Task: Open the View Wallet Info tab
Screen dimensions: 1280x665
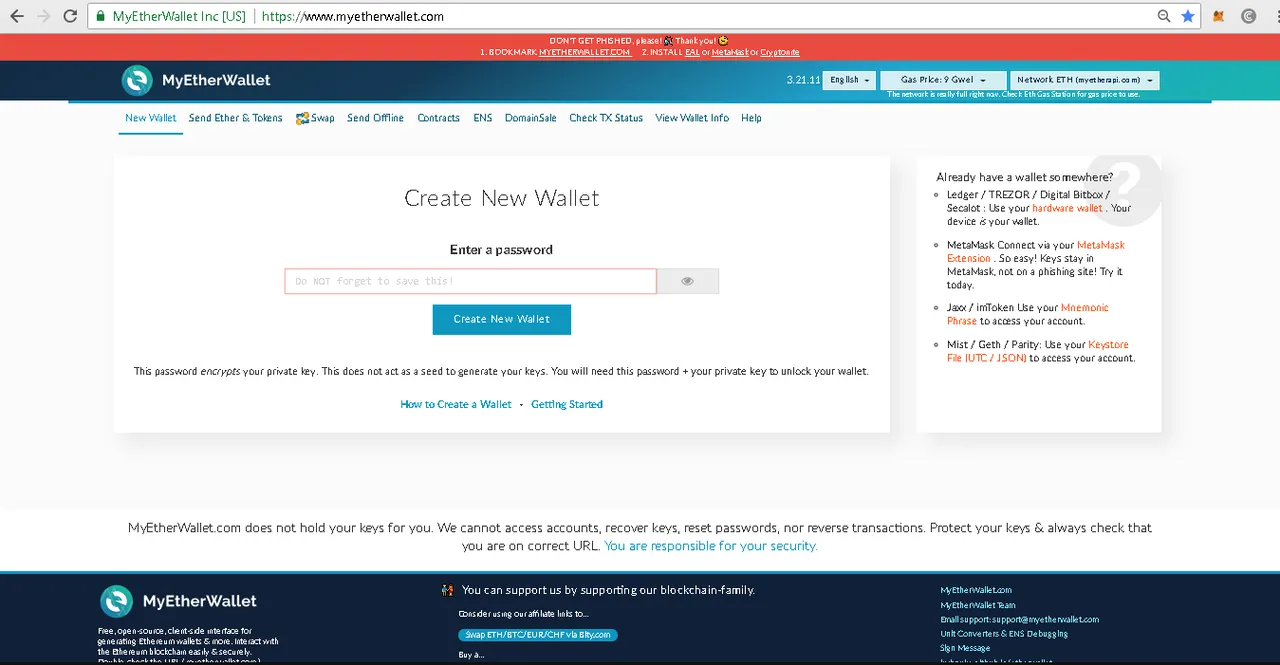Action: (x=692, y=118)
